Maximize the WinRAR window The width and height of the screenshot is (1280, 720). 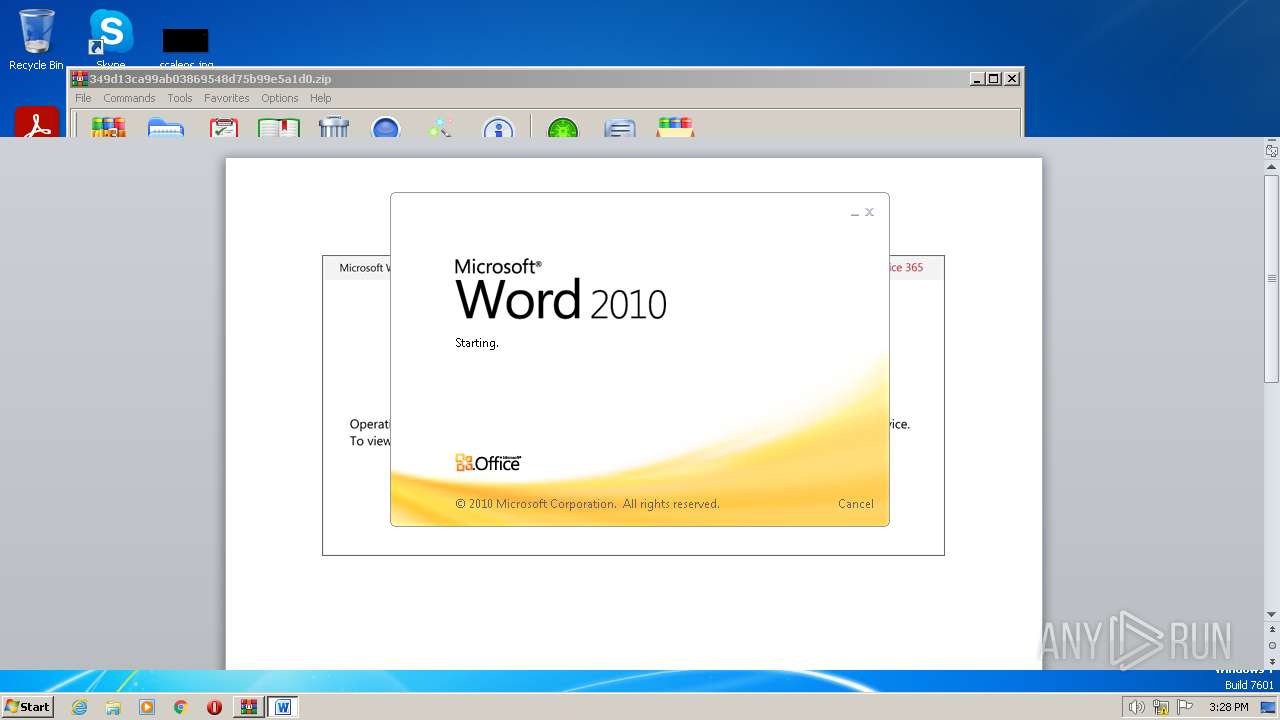coord(994,79)
